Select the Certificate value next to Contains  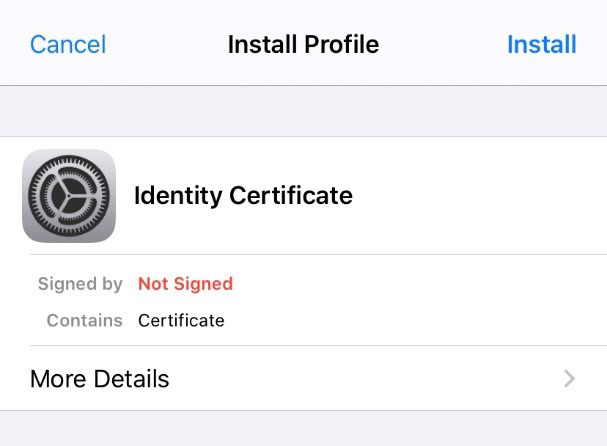point(181,321)
